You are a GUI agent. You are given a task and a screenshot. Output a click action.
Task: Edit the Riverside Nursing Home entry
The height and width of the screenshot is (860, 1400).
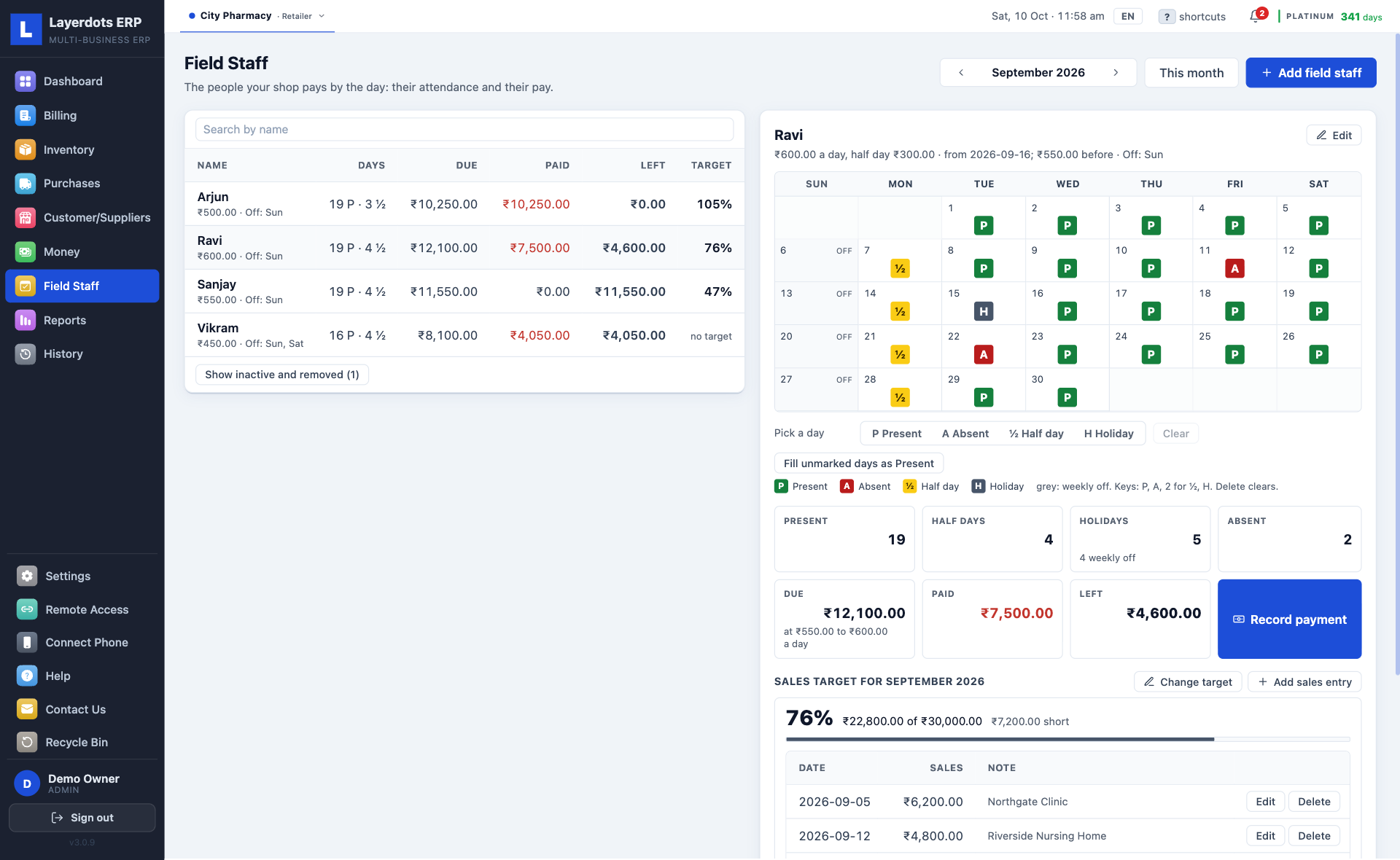tap(1265, 836)
